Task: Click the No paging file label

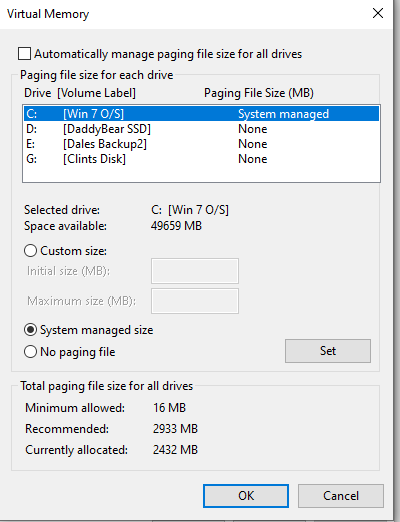Action: [x=78, y=352]
